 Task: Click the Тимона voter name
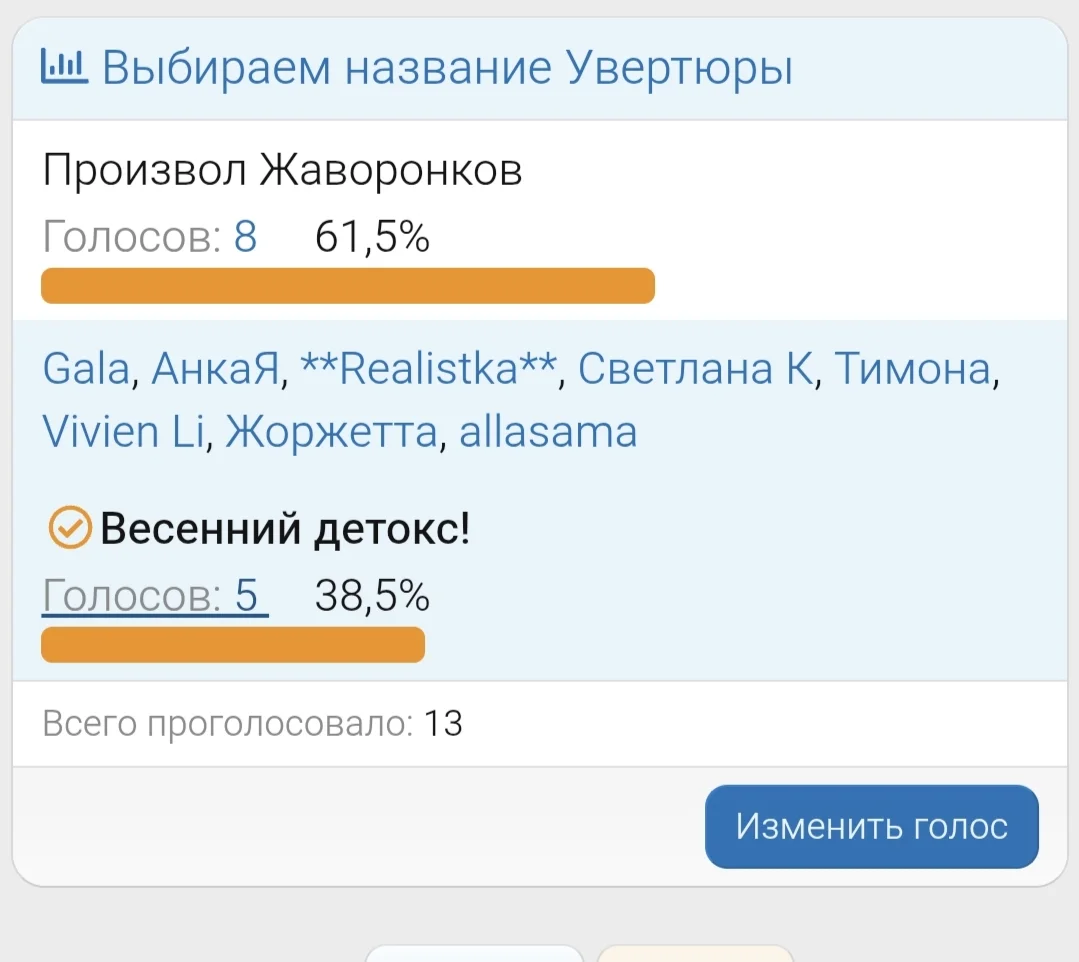tap(910, 370)
